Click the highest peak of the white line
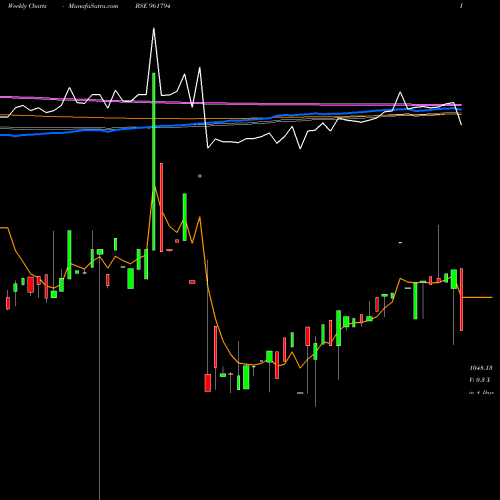This screenshot has height=500, width=500. coord(154,28)
